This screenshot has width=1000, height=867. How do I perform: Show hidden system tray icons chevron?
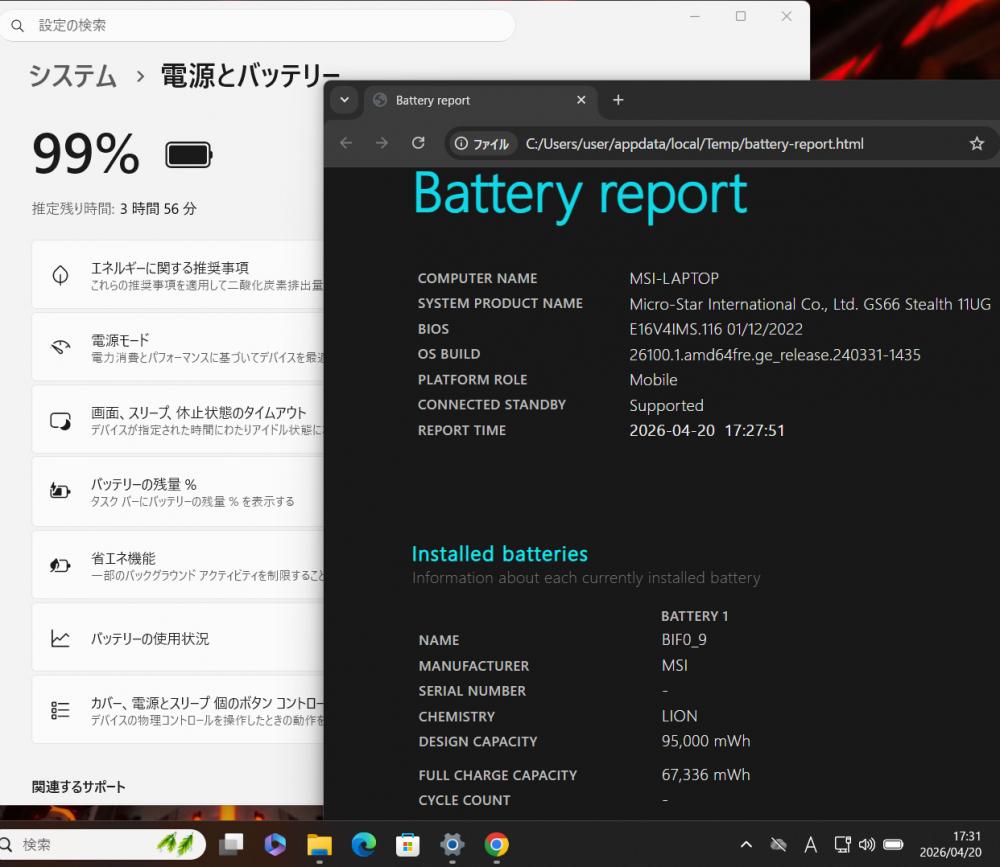click(746, 845)
